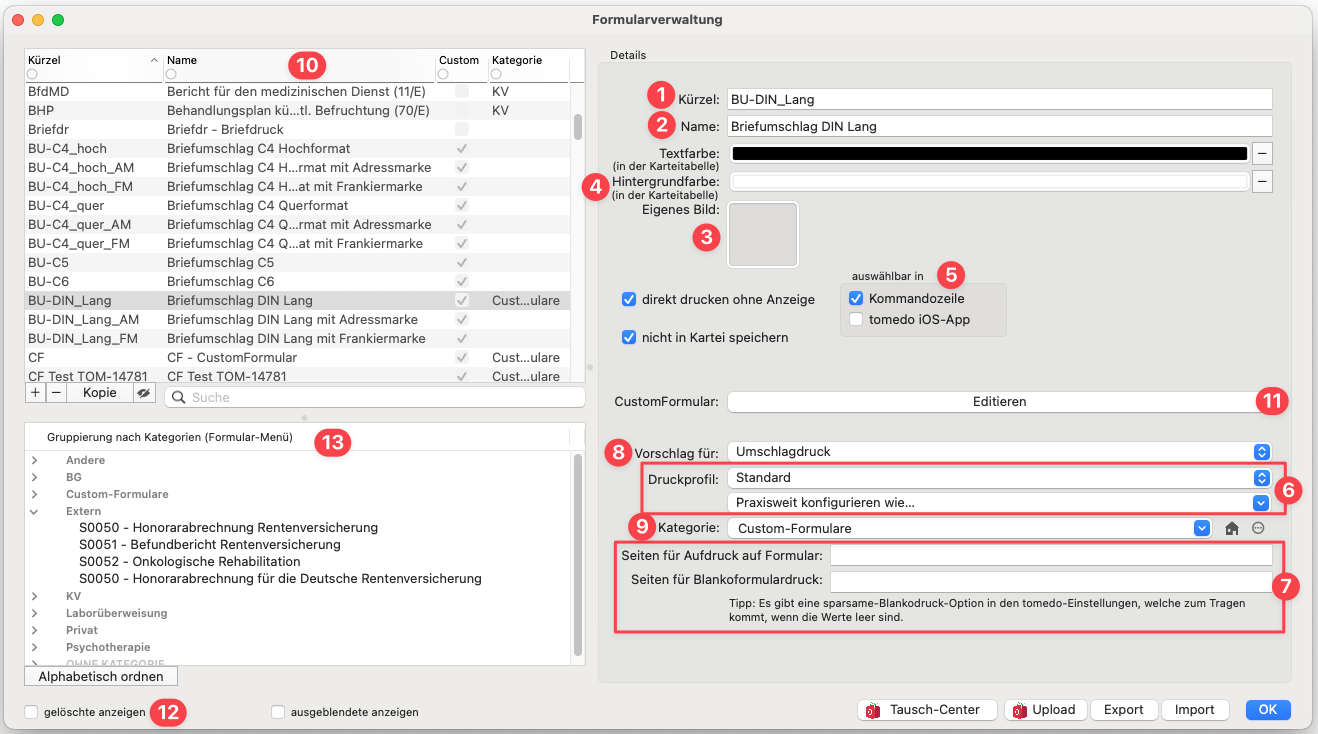
Task: Open 'Praxisweit konfigurieren wie...' dropdown
Action: tap(999, 503)
